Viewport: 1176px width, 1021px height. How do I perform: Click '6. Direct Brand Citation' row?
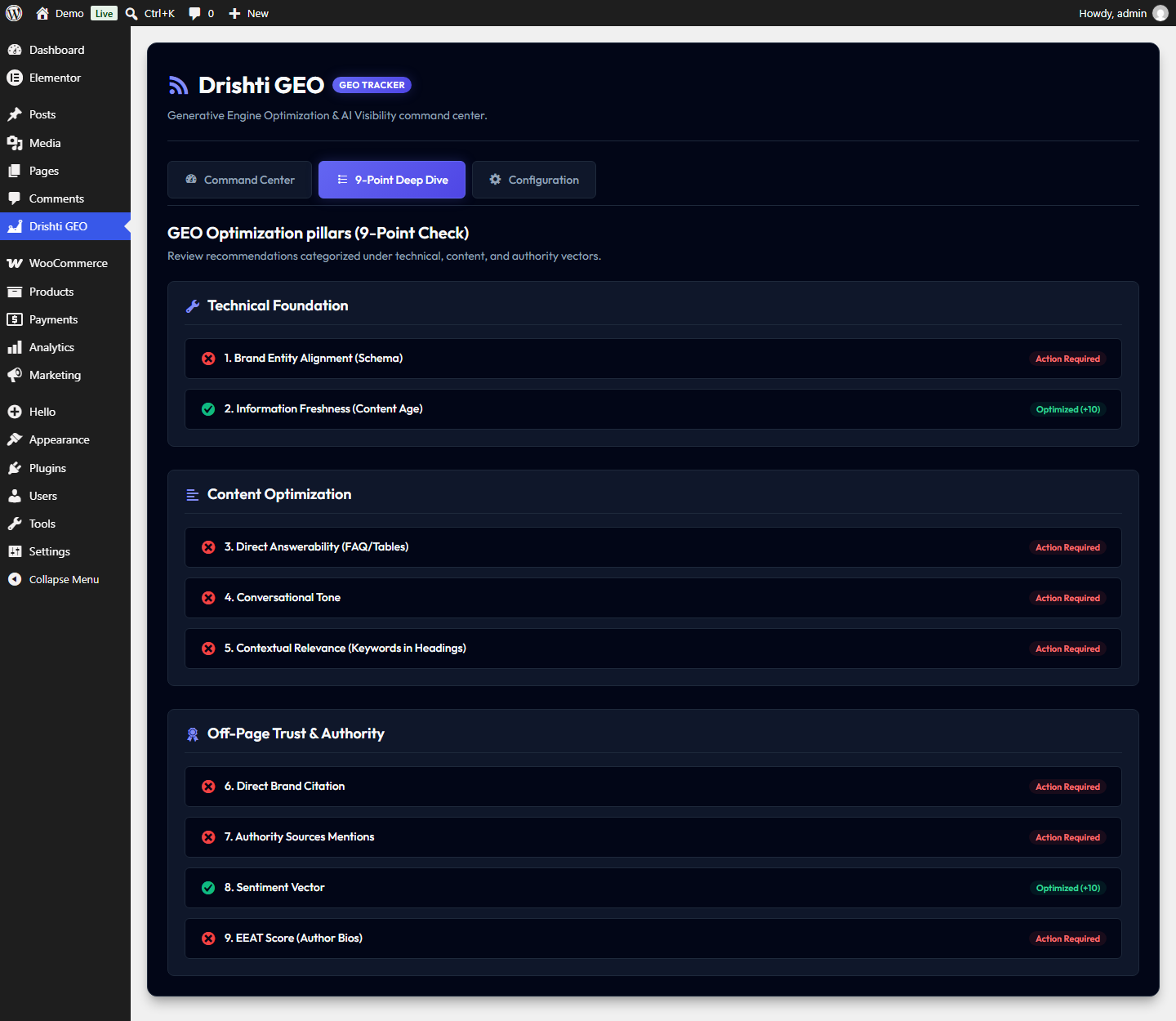tap(653, 787)
